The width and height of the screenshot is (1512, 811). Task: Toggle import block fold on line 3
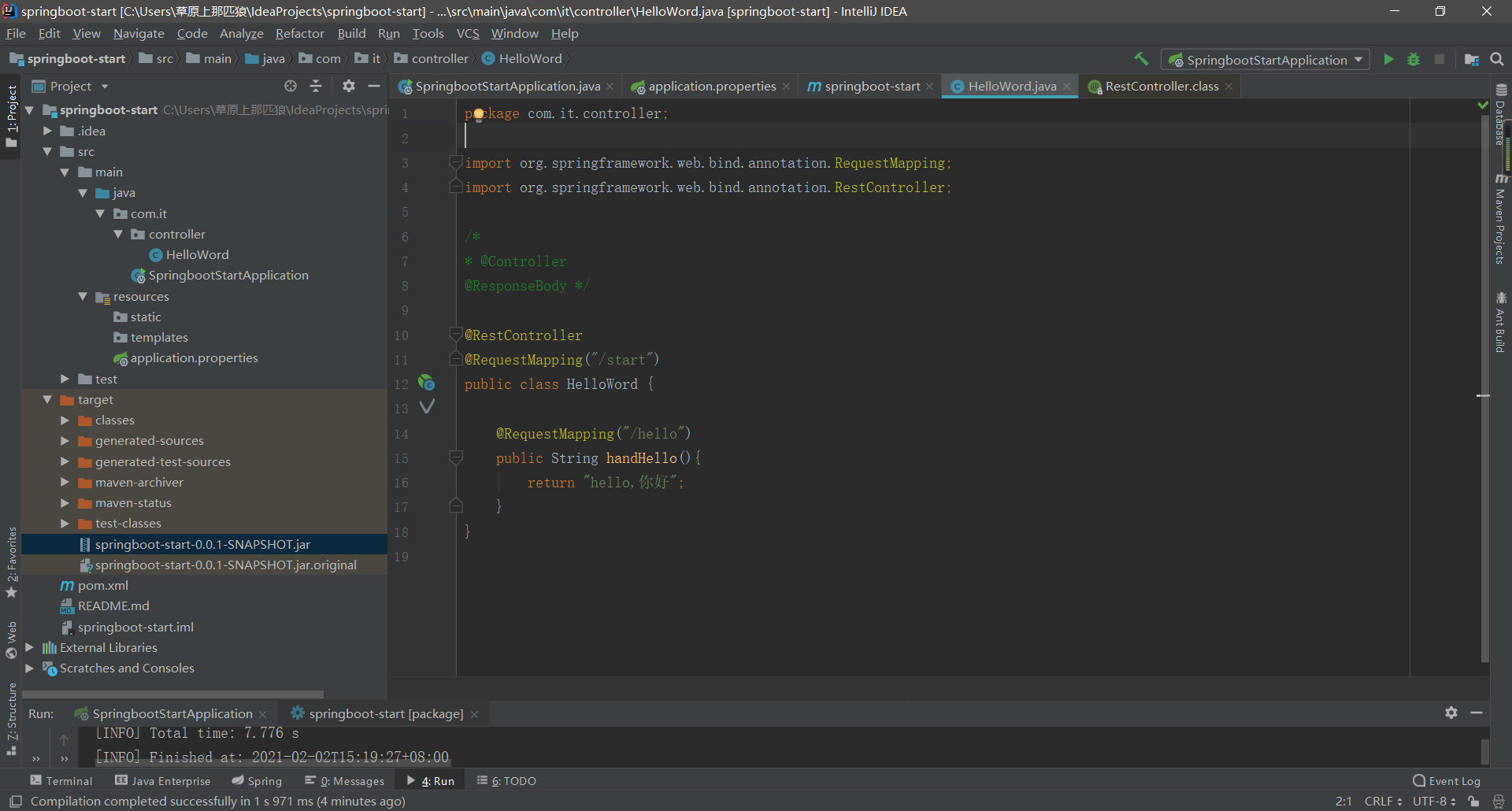455,162
